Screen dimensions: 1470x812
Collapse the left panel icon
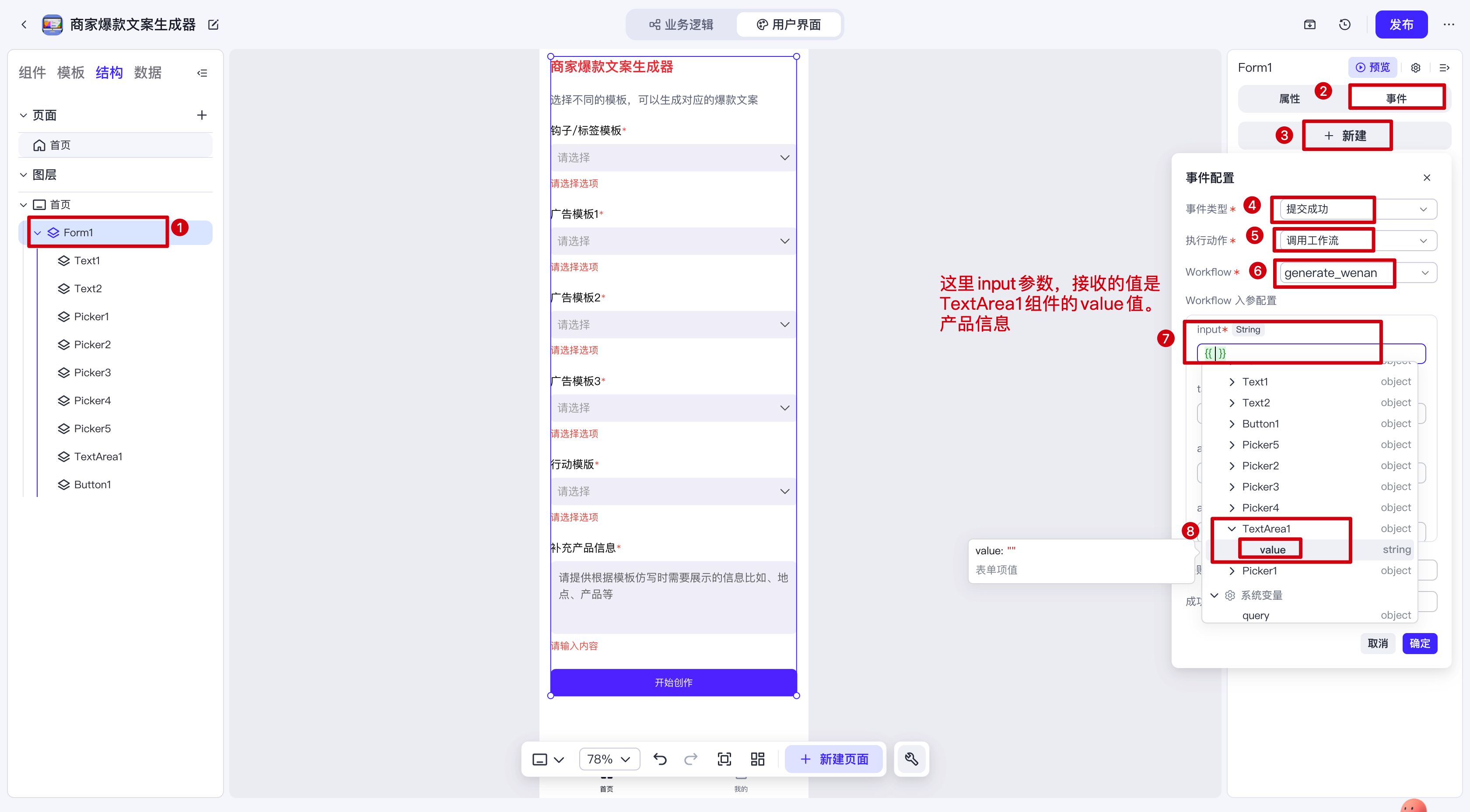[x=202, y=73]
